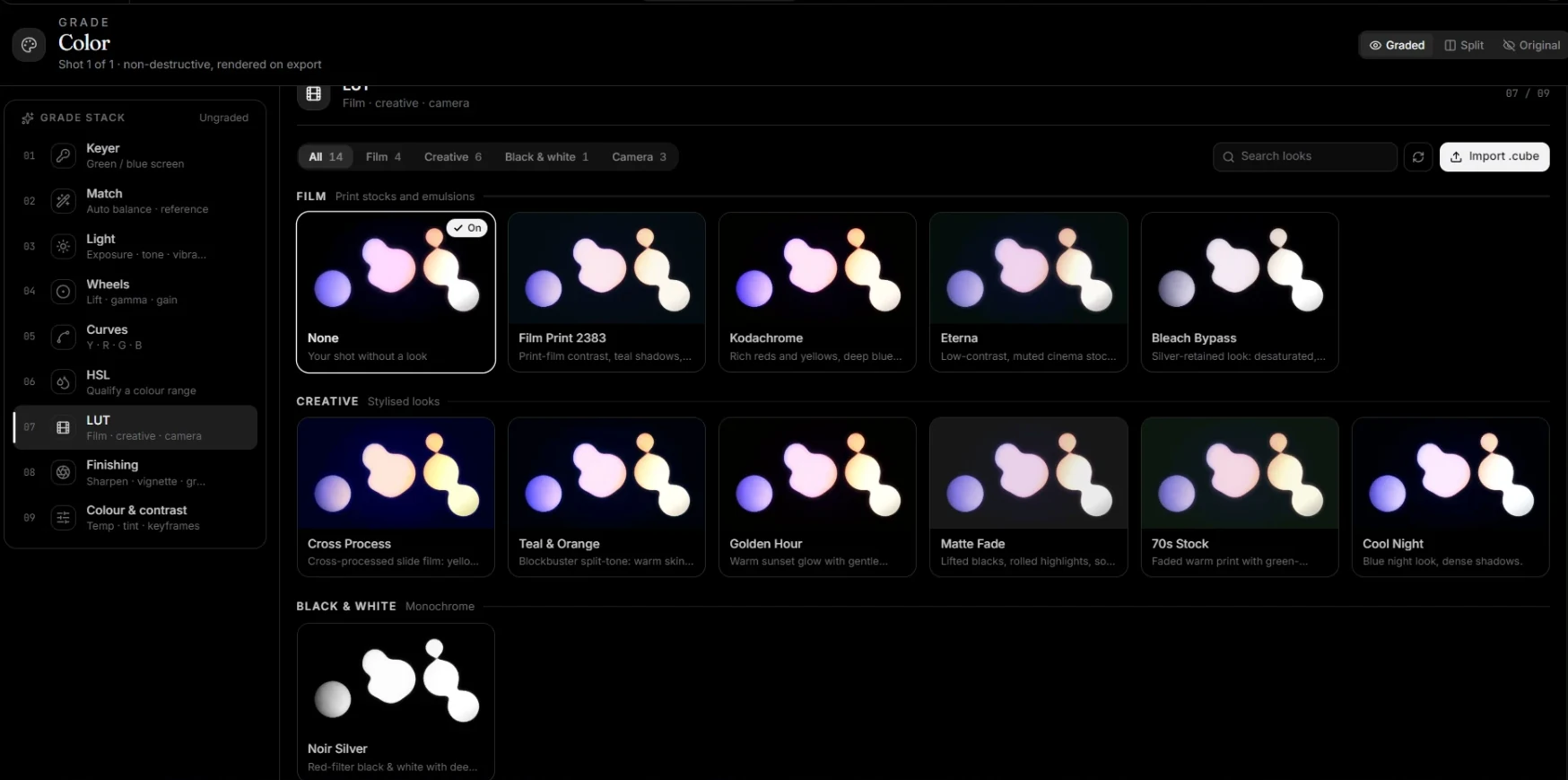Click the Finishing aperture icon
This screenshot has height=780, width=1568.
[x=63, y=472]
